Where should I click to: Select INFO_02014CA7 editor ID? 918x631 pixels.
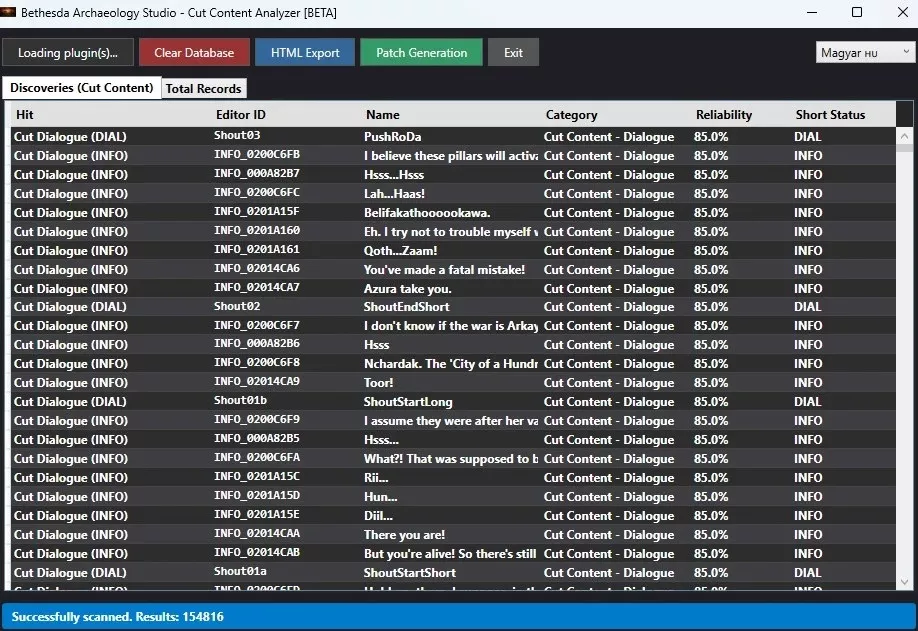pos(256,287)
